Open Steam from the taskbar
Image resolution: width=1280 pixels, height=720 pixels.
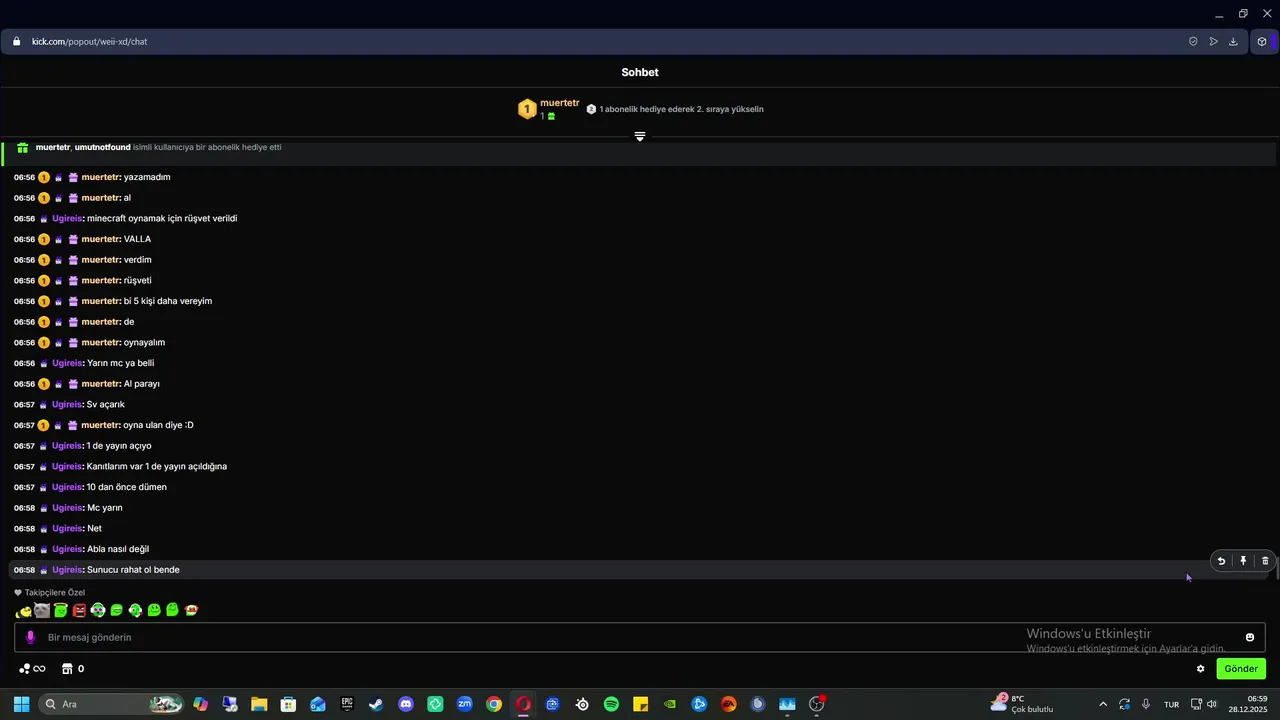click(x=376, y=704)
